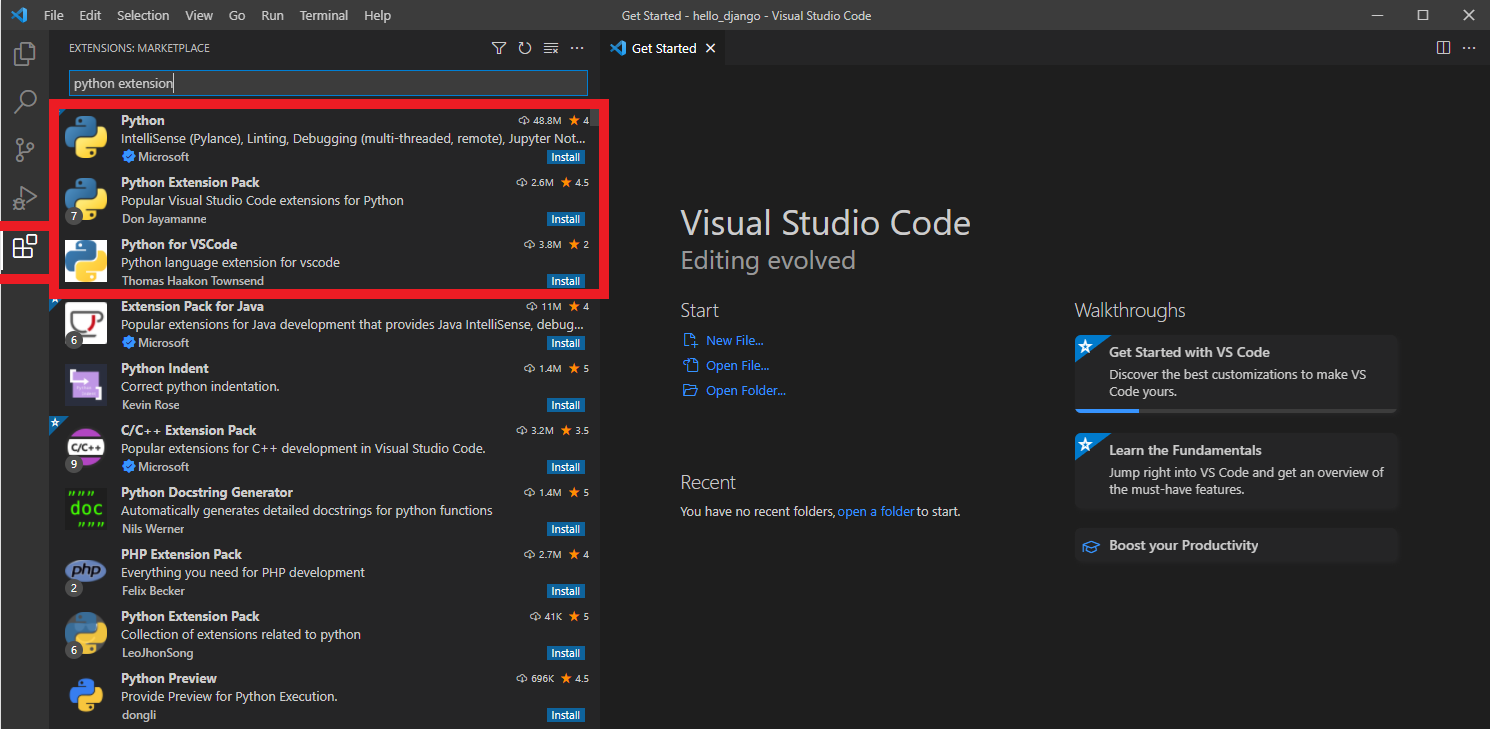Click the Python Preview extension icon
The height and width of the screenshot is (729, 1490).
tap(86, 696)
